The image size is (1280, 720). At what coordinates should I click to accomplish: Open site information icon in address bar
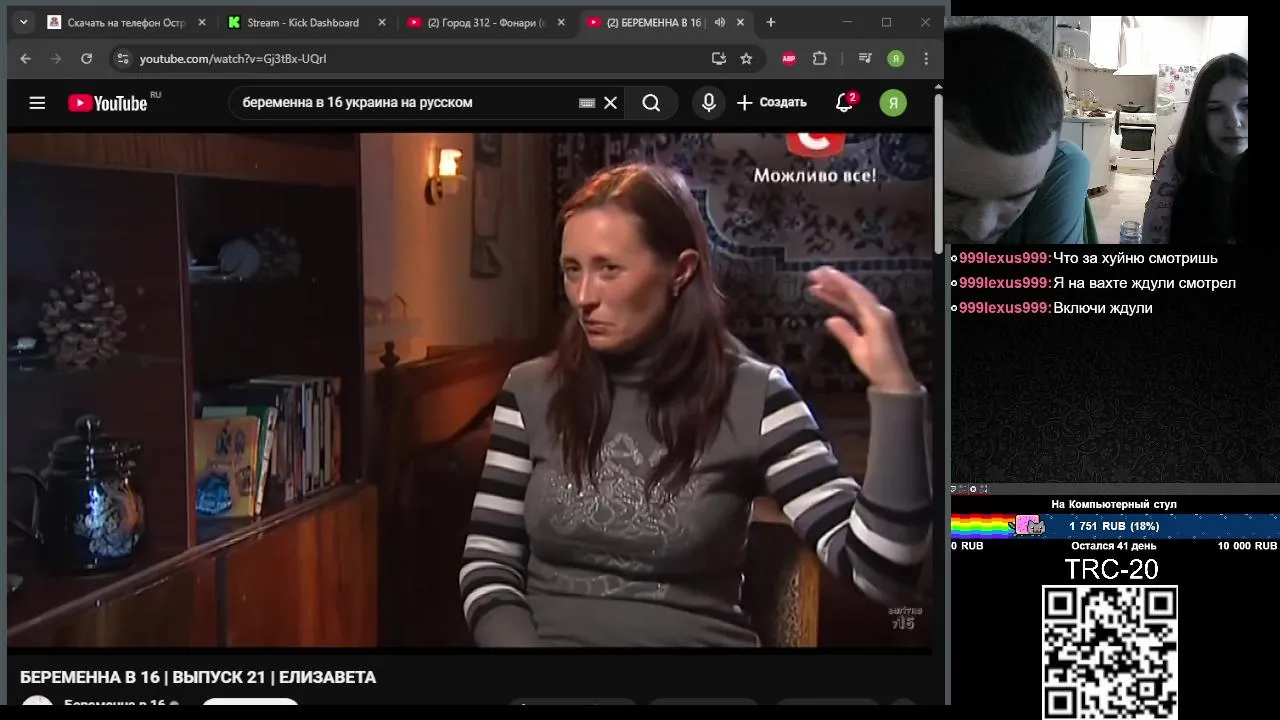point(123,59)
